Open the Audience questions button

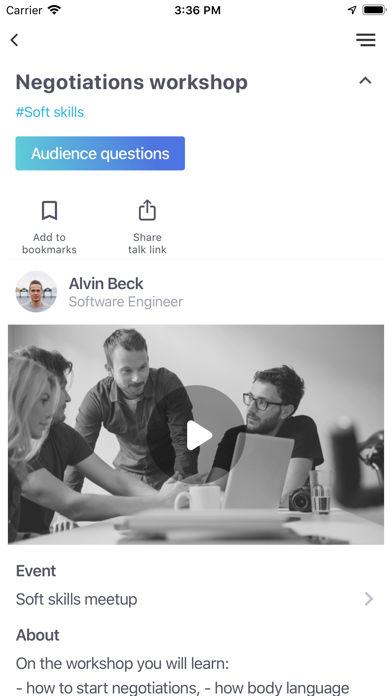[100, 153]
